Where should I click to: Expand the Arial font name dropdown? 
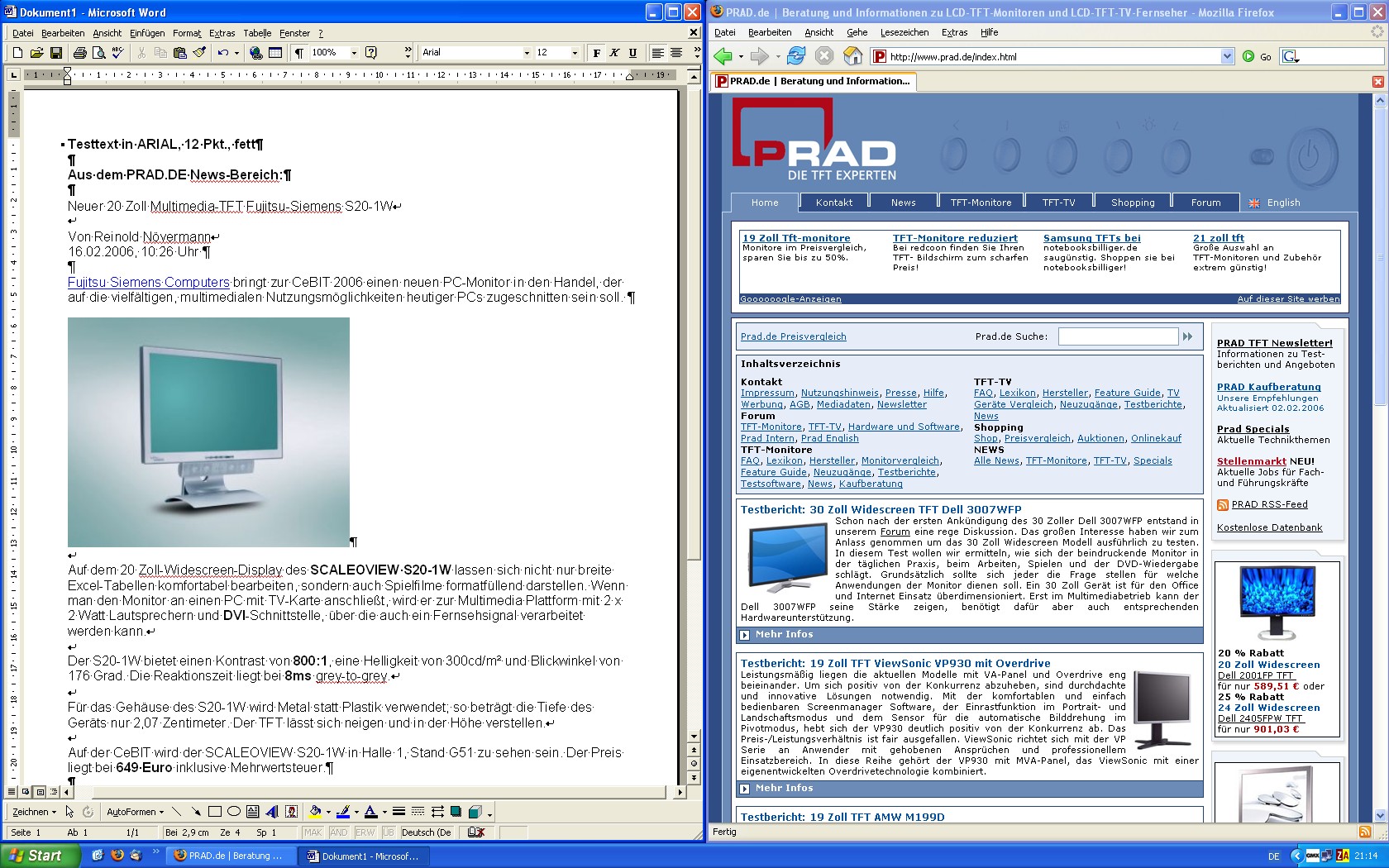527,53
